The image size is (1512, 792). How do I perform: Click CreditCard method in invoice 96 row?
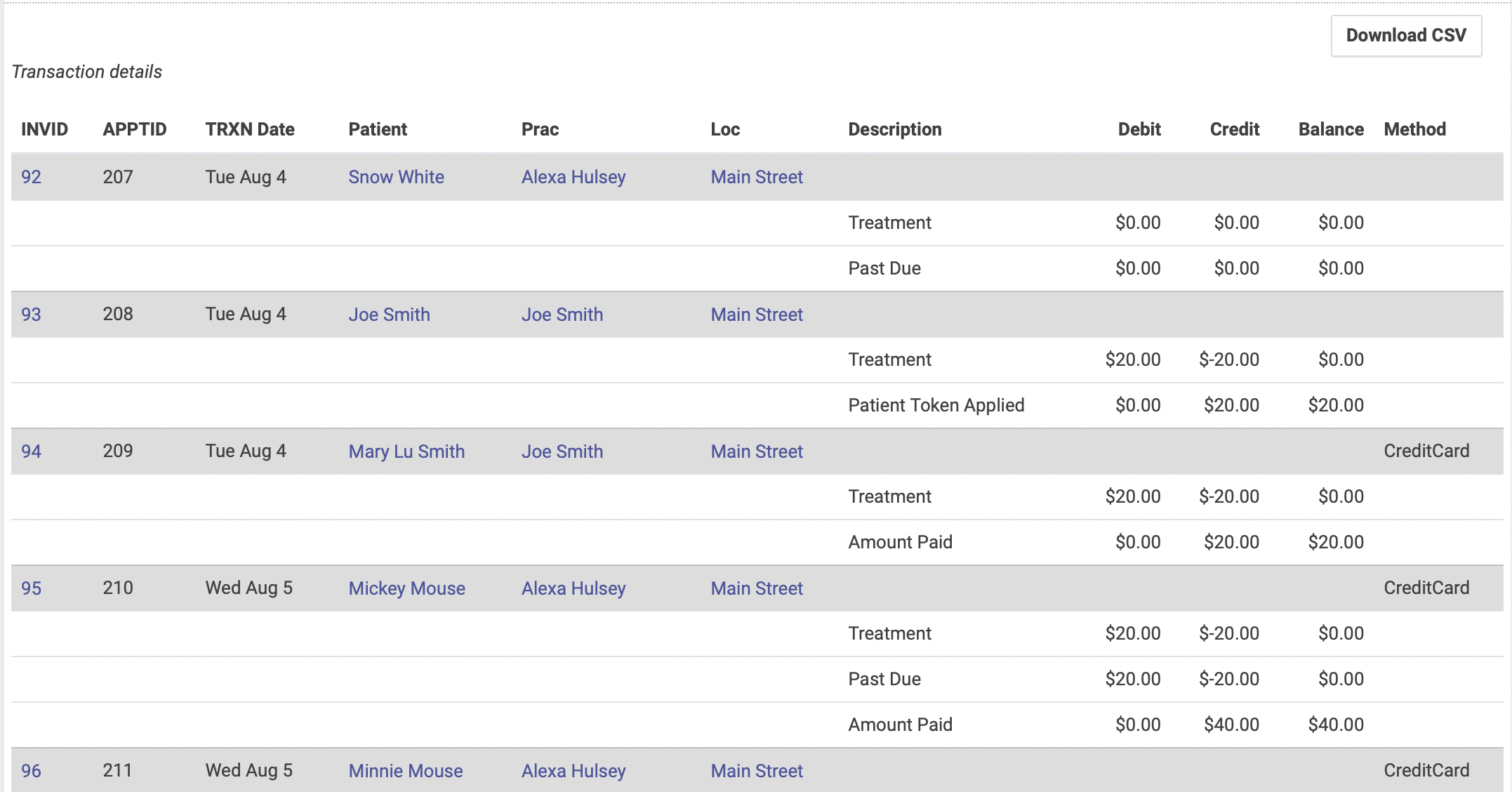click(x=1426, y=770)
